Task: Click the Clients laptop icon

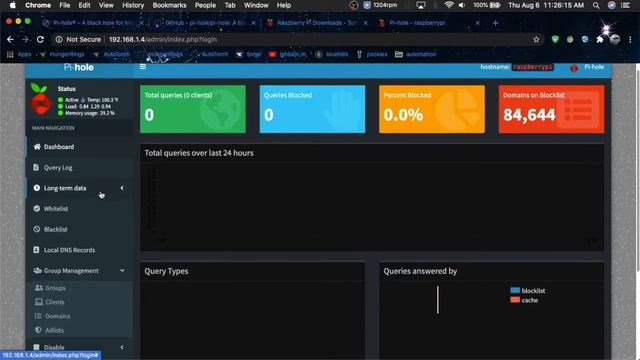Action: 39,302
